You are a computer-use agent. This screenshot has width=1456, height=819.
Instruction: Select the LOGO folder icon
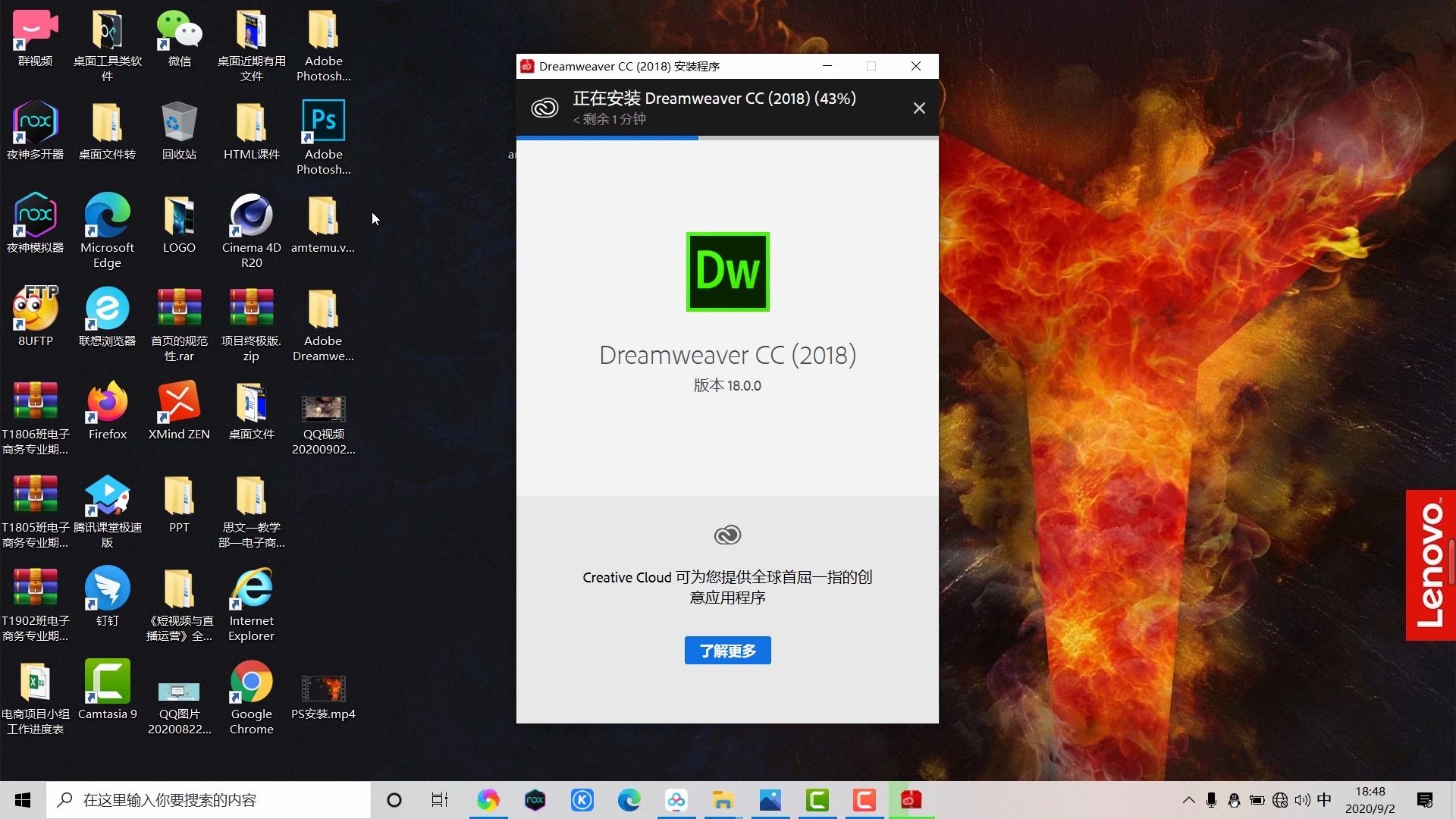coord(179,224)
